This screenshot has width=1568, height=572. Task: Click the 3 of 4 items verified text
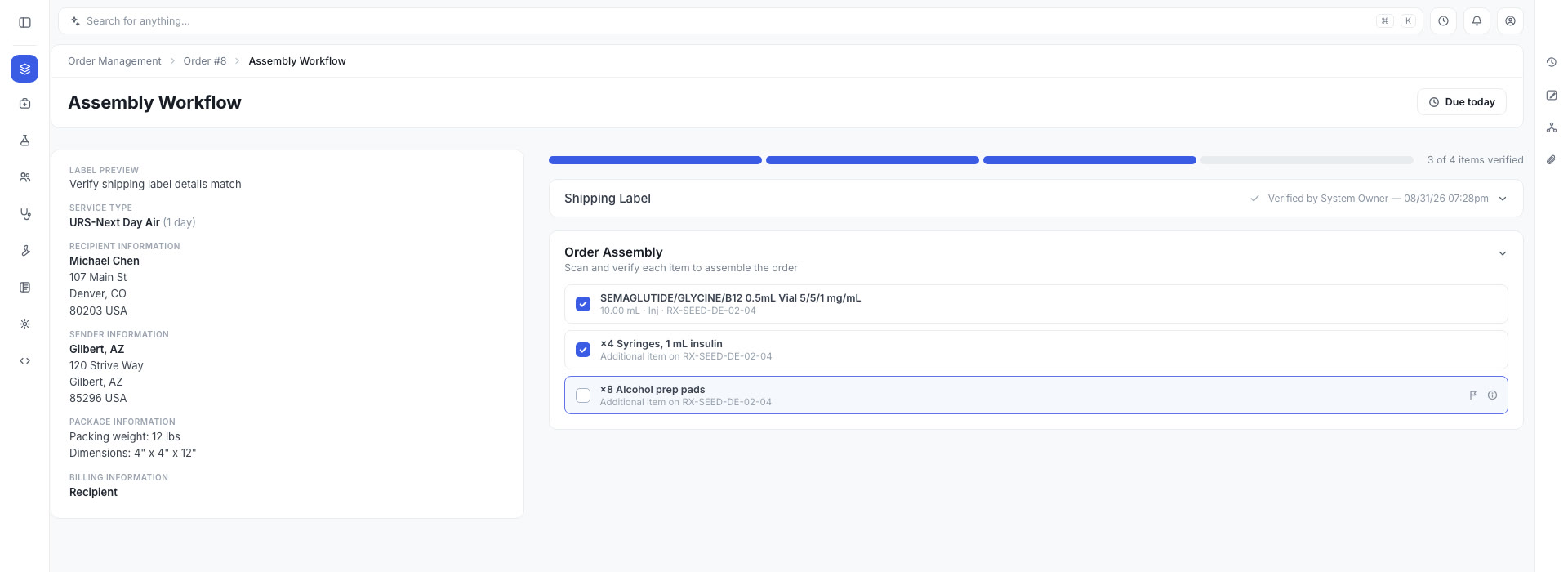point(1475,160)
